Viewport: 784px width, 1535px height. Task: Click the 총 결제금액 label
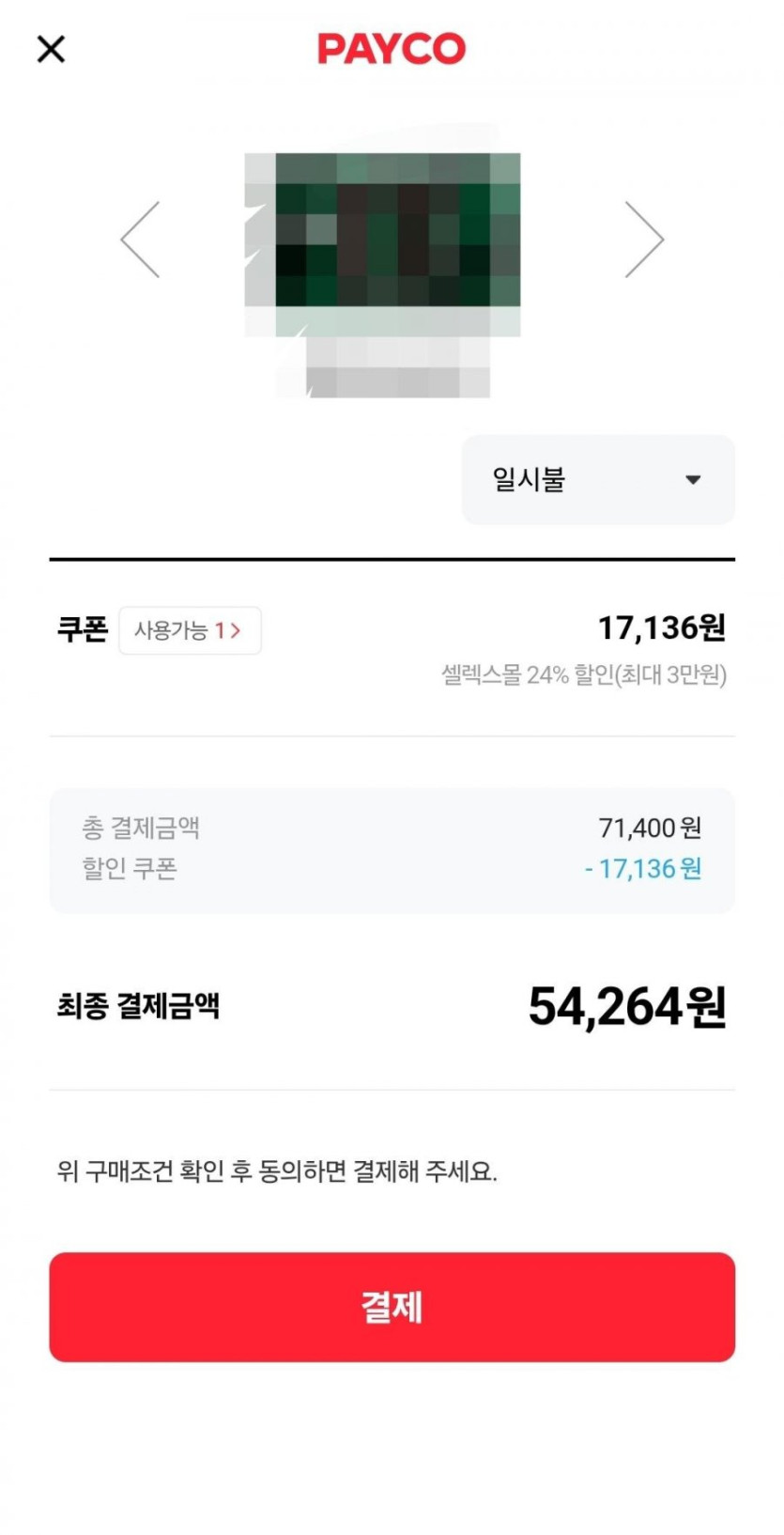[x=141, y=828]
